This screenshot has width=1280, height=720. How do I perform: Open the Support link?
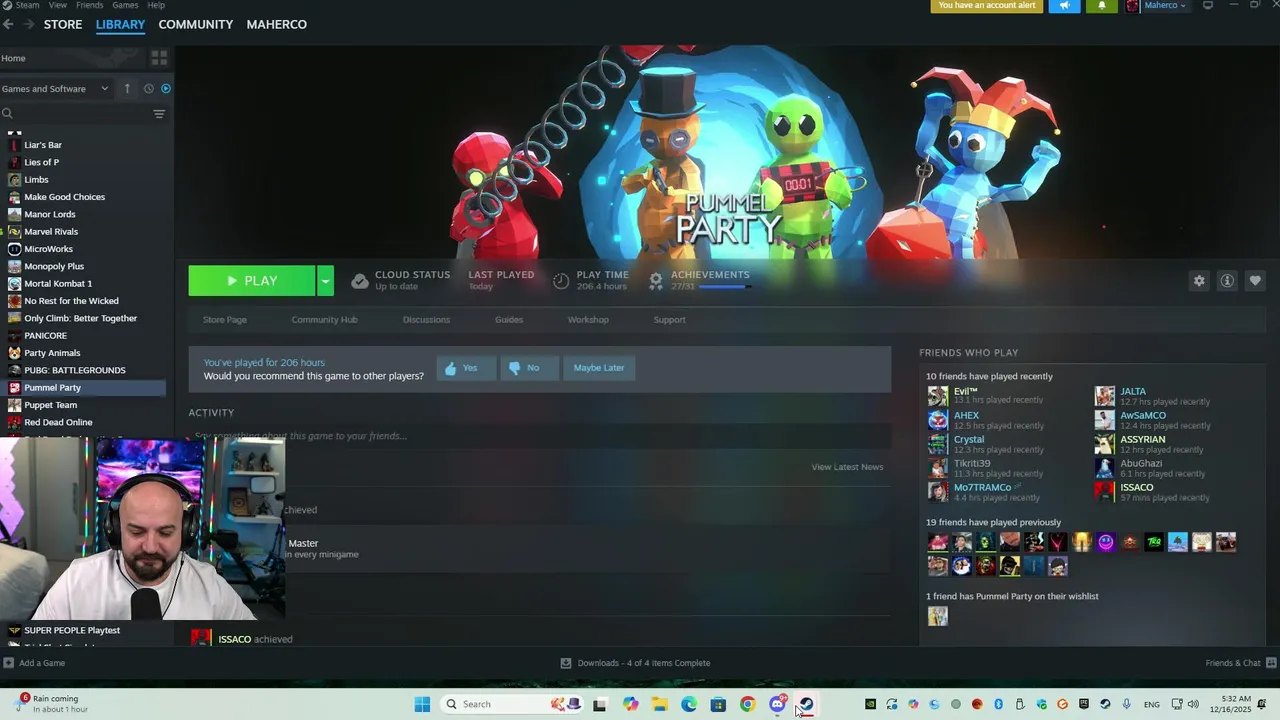tap(670, 320)
